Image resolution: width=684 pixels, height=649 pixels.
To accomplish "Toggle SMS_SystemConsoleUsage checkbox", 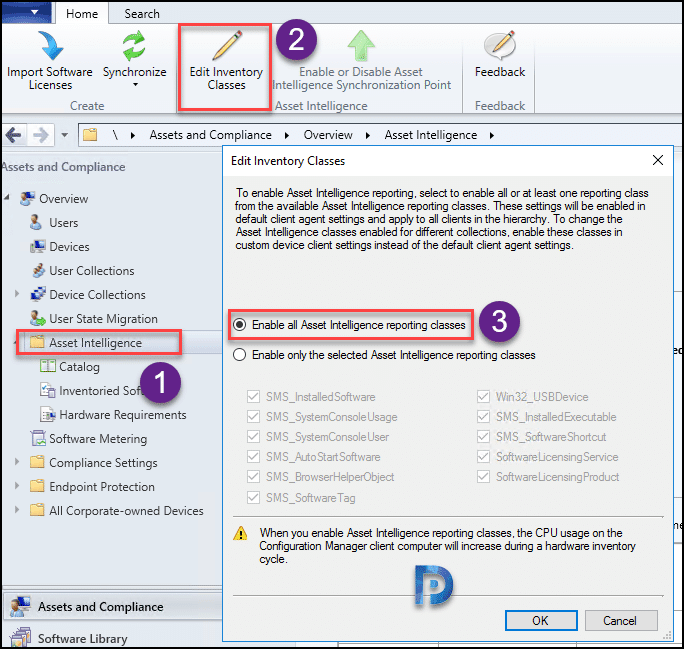I will [x=253, y=417].
